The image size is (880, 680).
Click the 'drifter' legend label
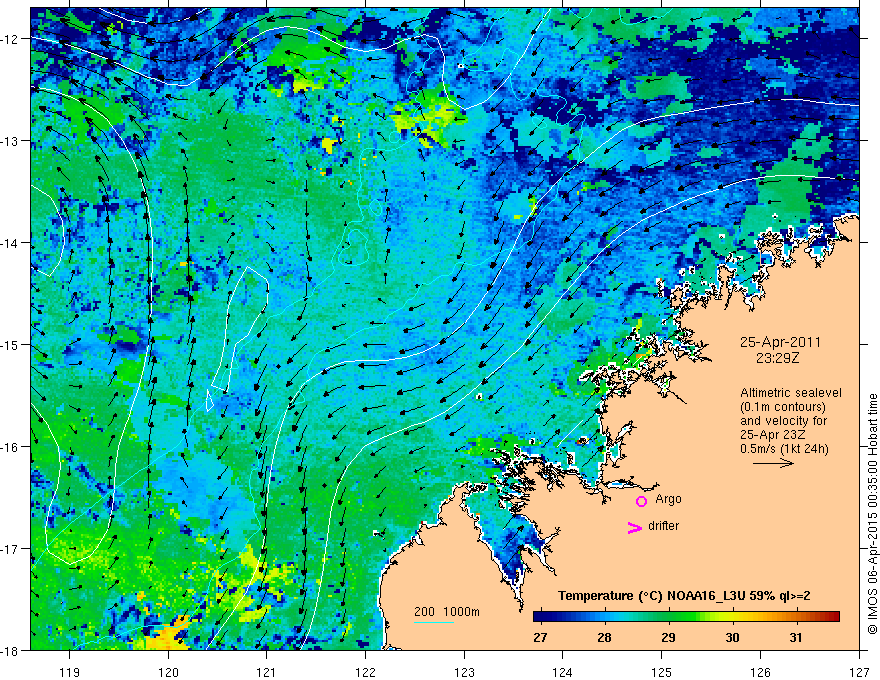click(x=663, y=526)
